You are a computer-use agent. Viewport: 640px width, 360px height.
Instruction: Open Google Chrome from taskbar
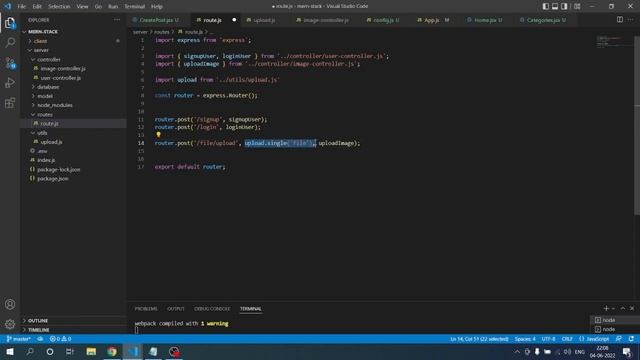pos(112,351)
